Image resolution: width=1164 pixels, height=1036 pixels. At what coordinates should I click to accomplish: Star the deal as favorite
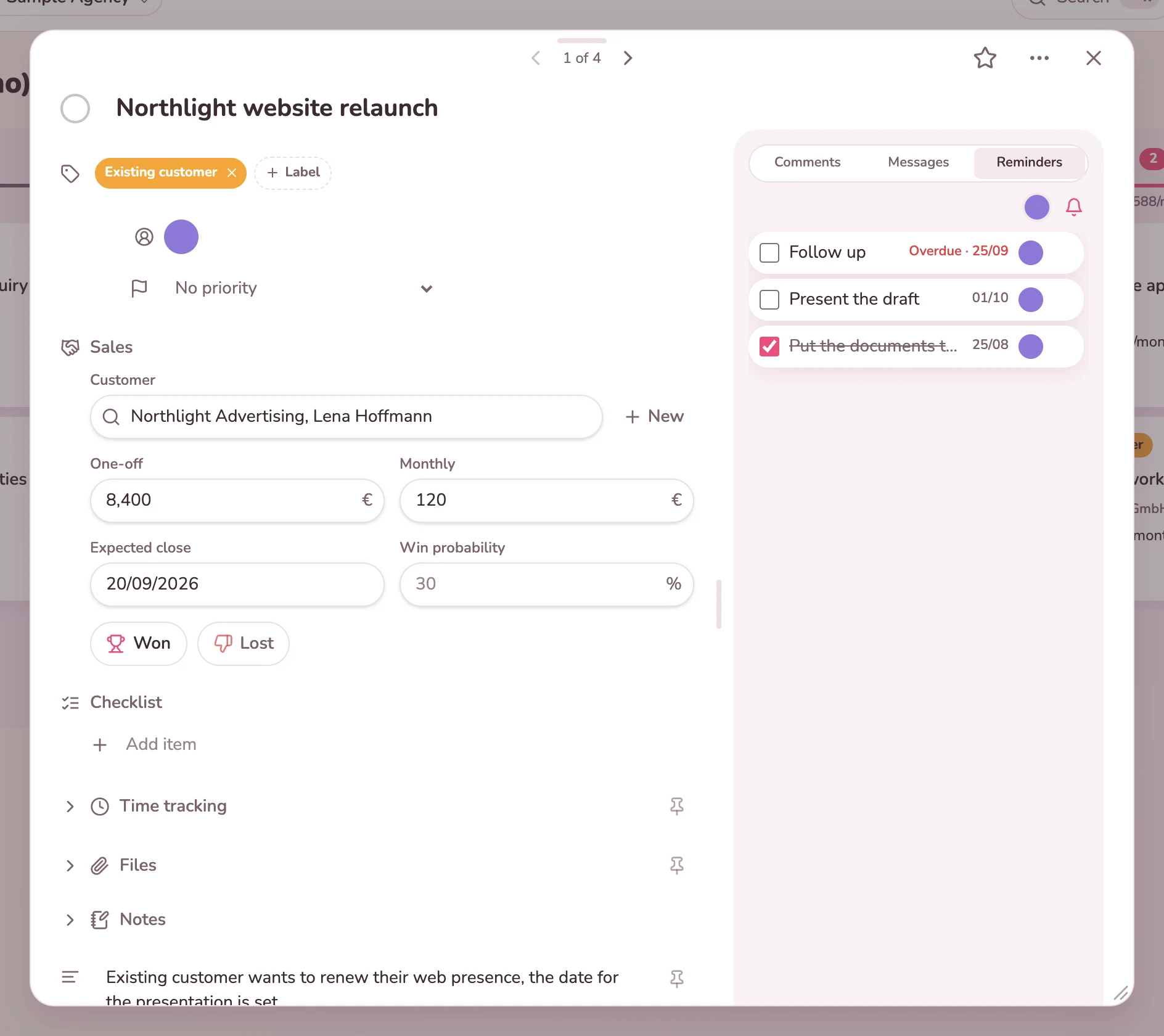(985, 58)
